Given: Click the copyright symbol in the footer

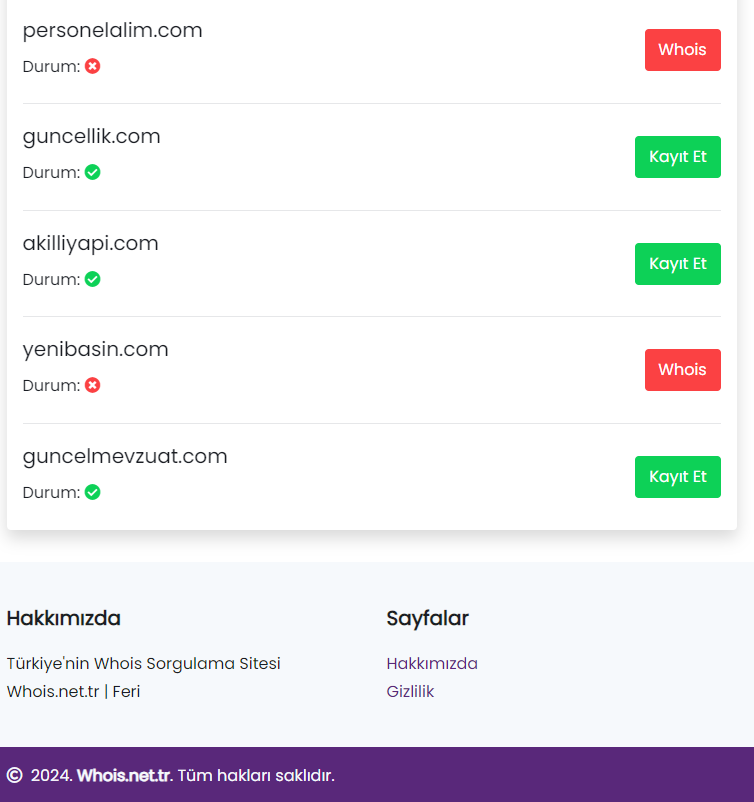Looking at the screenshot, I should click(15, 775).
